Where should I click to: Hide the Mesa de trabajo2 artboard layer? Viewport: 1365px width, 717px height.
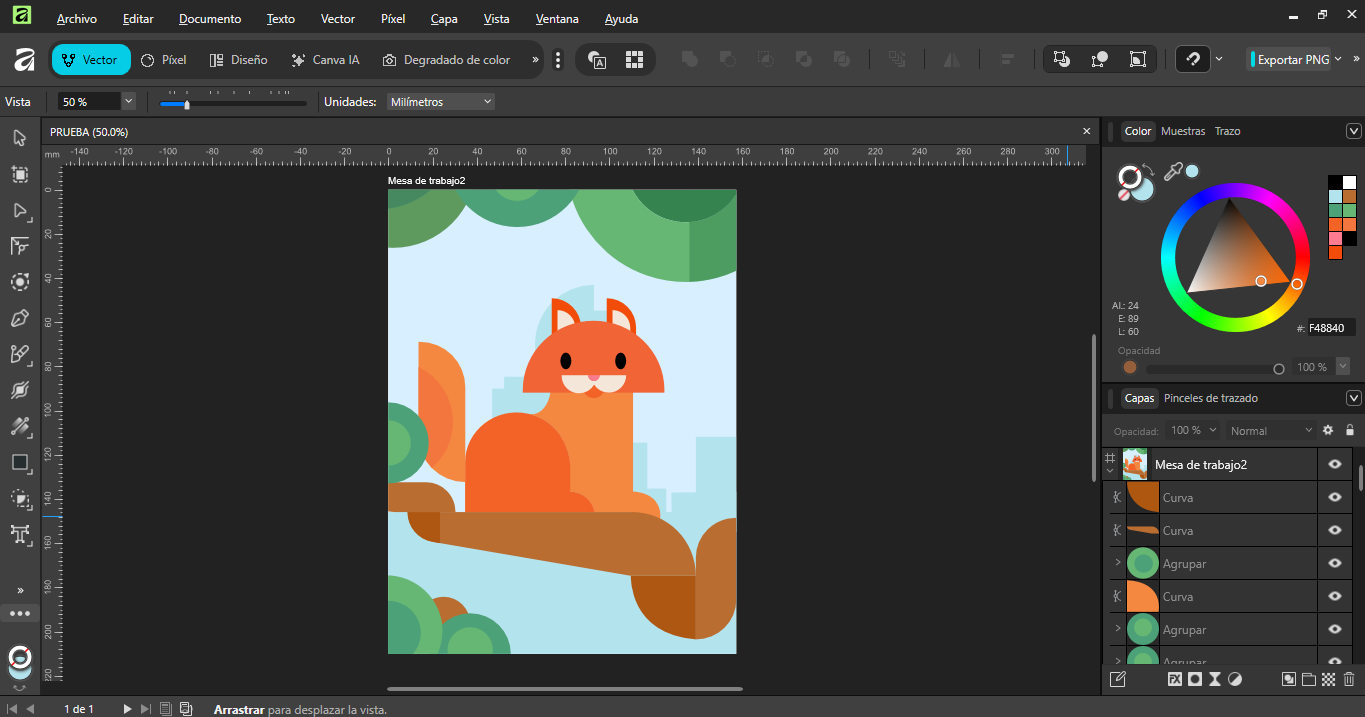point(1334,464)
